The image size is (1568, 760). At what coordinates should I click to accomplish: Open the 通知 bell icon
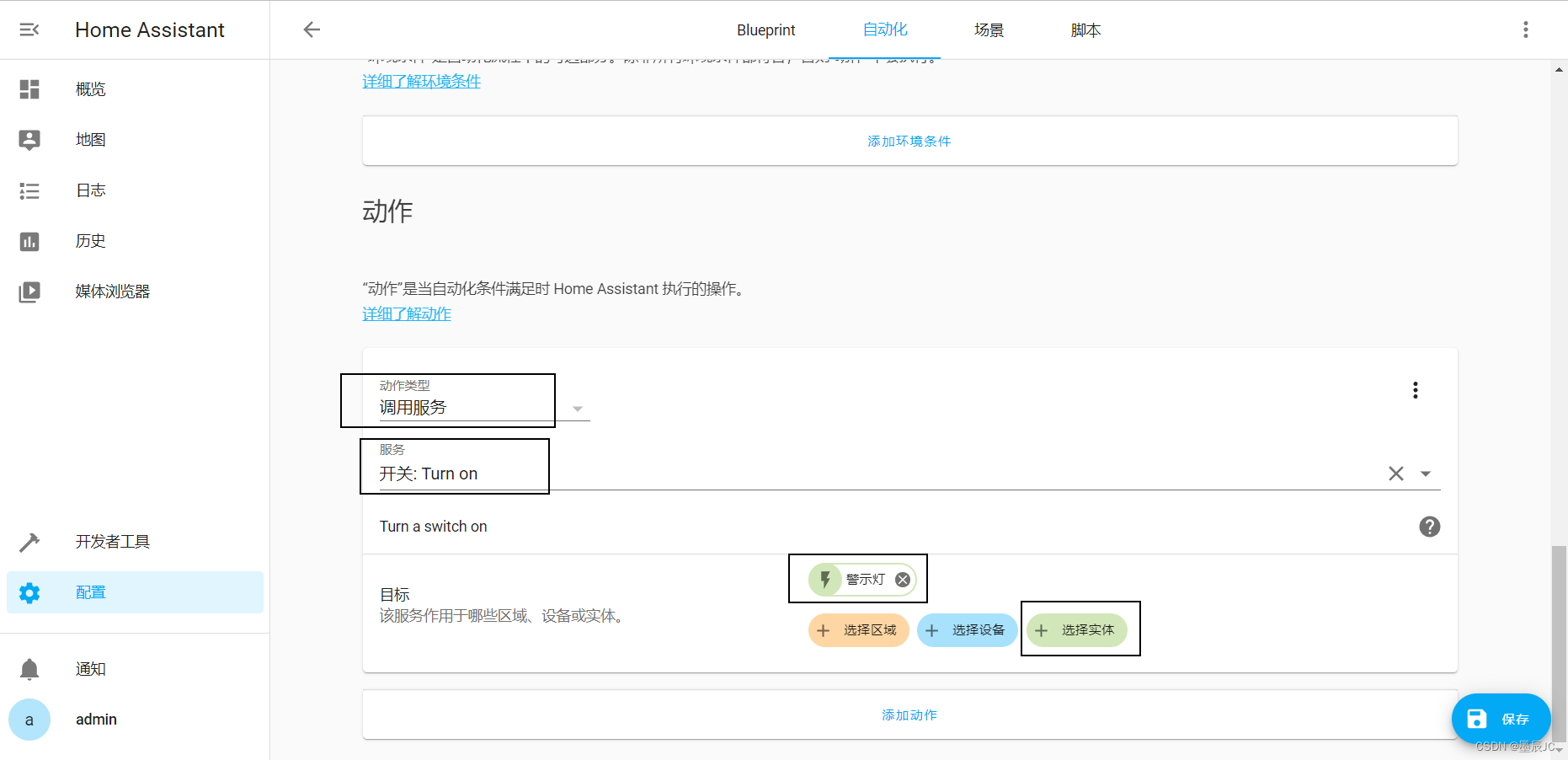point(29,669)
